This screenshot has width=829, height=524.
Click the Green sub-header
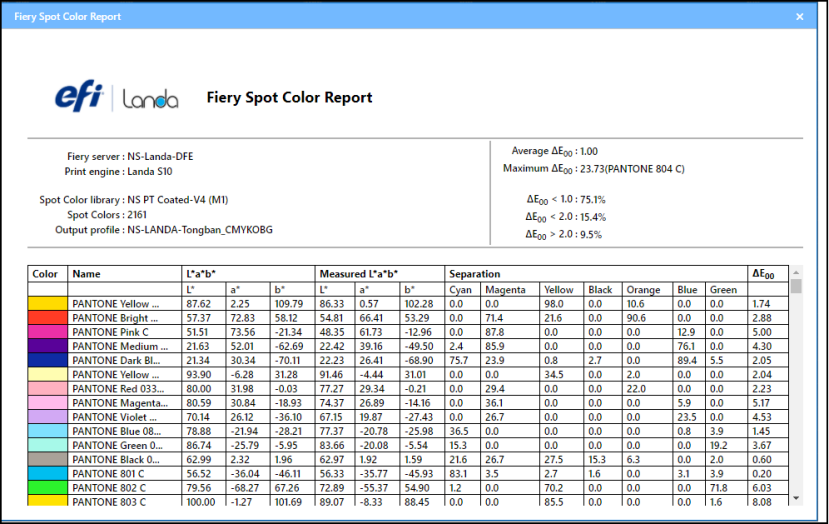pyautogui.click(x=726, y=290)
